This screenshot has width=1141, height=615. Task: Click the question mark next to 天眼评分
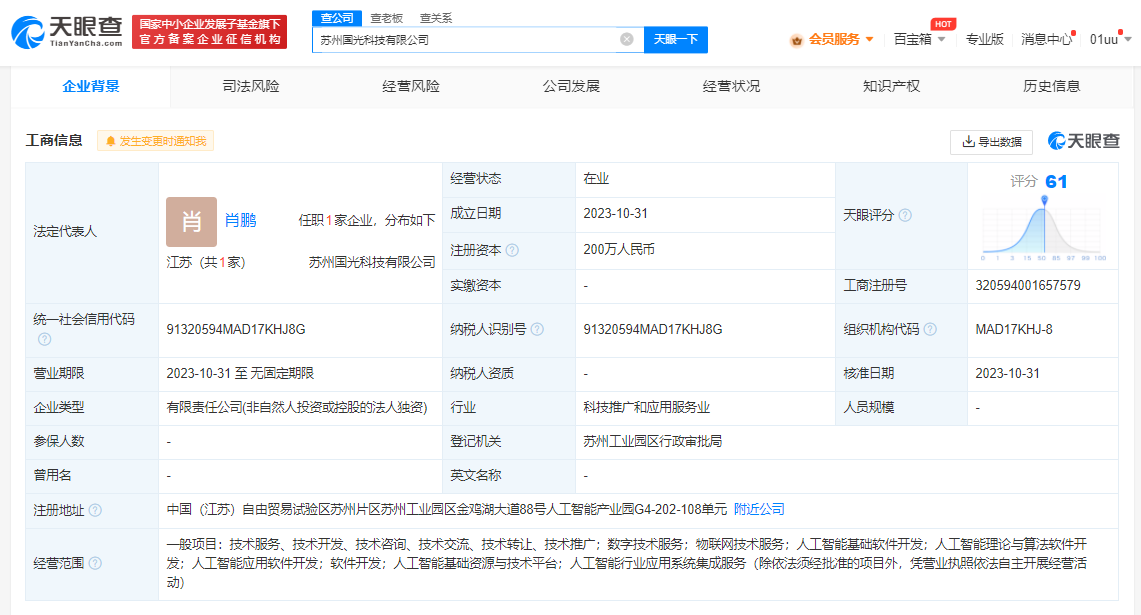[905, 214]
